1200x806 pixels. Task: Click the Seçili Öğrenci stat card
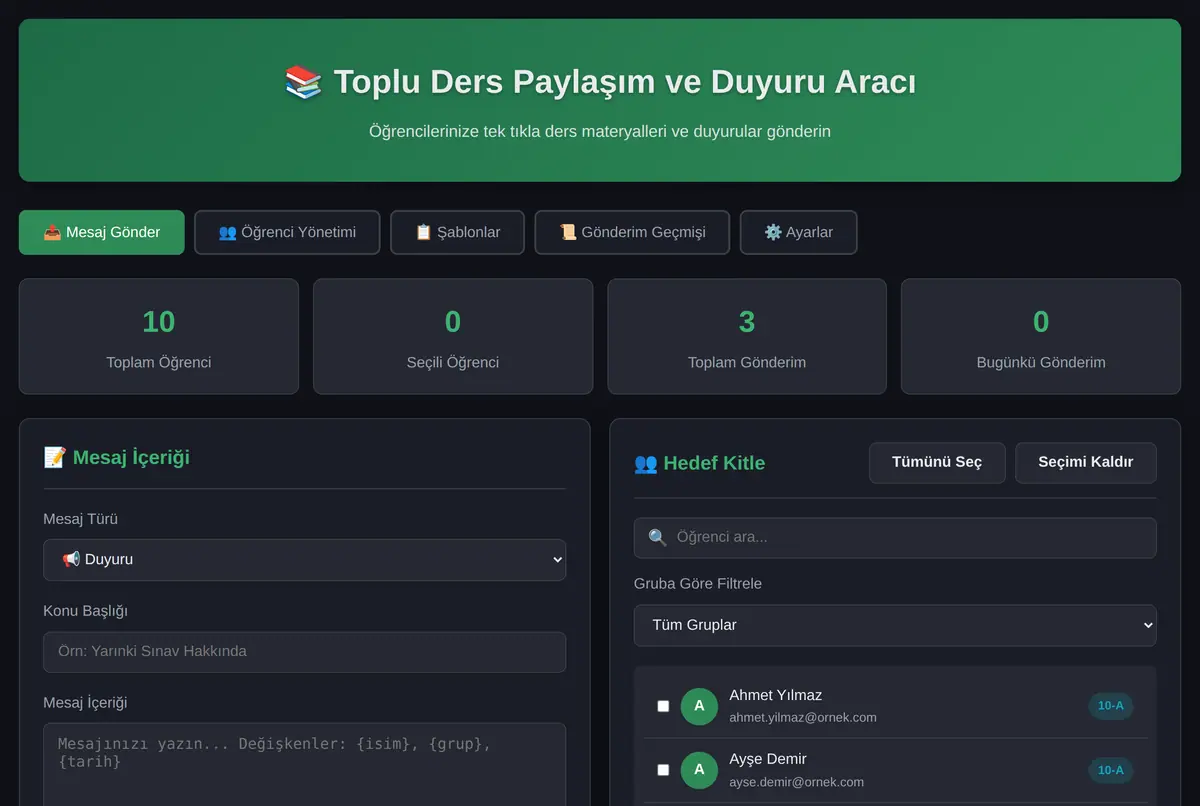coord(453,336)
